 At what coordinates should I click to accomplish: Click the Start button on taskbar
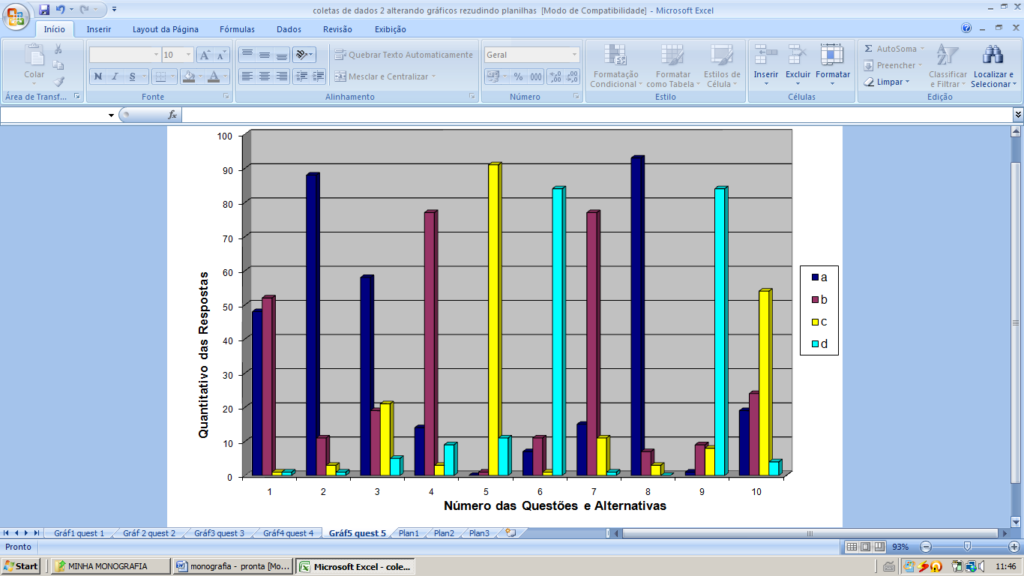click(x=21, y=566)
